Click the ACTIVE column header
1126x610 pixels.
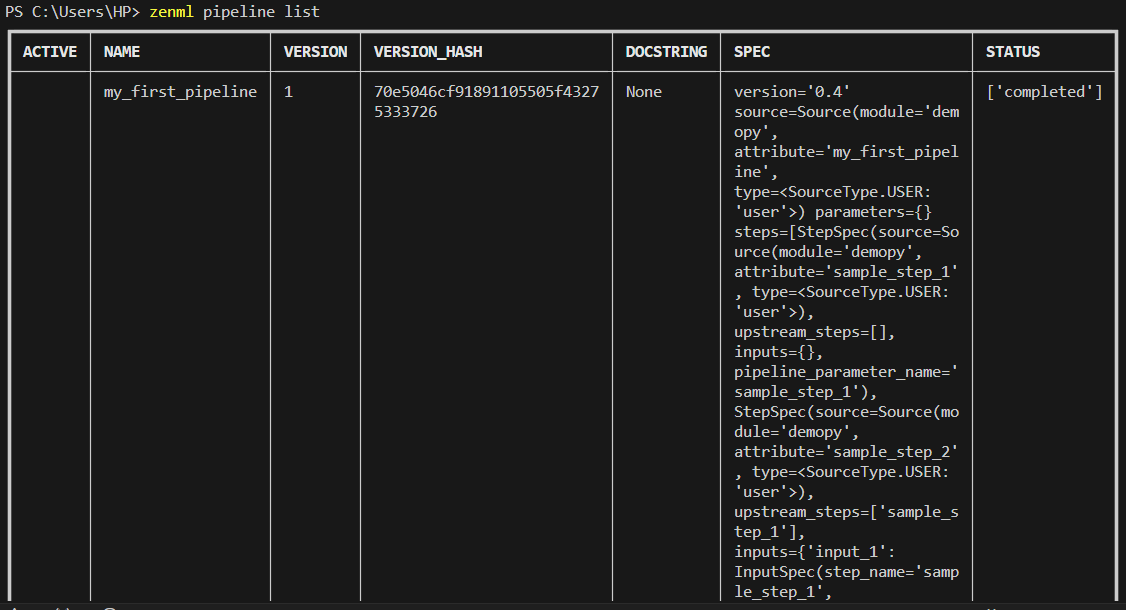pyautogui.click(x=50, y=52)
